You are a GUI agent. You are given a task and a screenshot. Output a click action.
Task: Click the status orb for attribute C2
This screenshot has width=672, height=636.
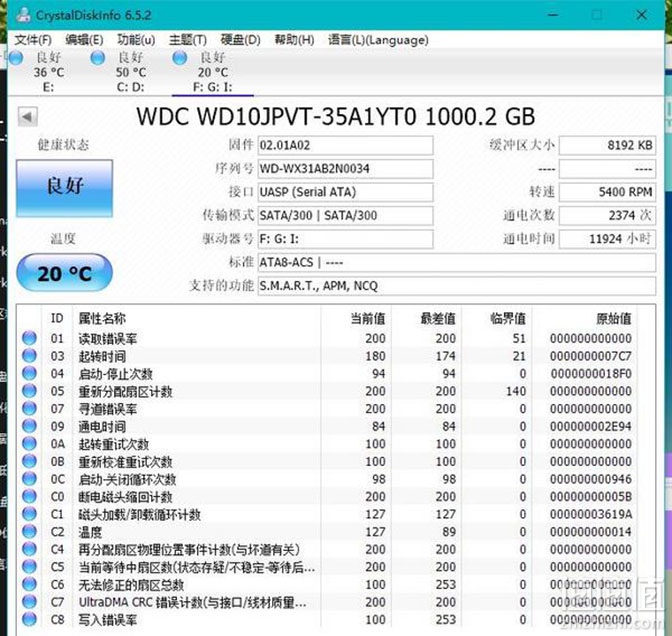point(29,531)
